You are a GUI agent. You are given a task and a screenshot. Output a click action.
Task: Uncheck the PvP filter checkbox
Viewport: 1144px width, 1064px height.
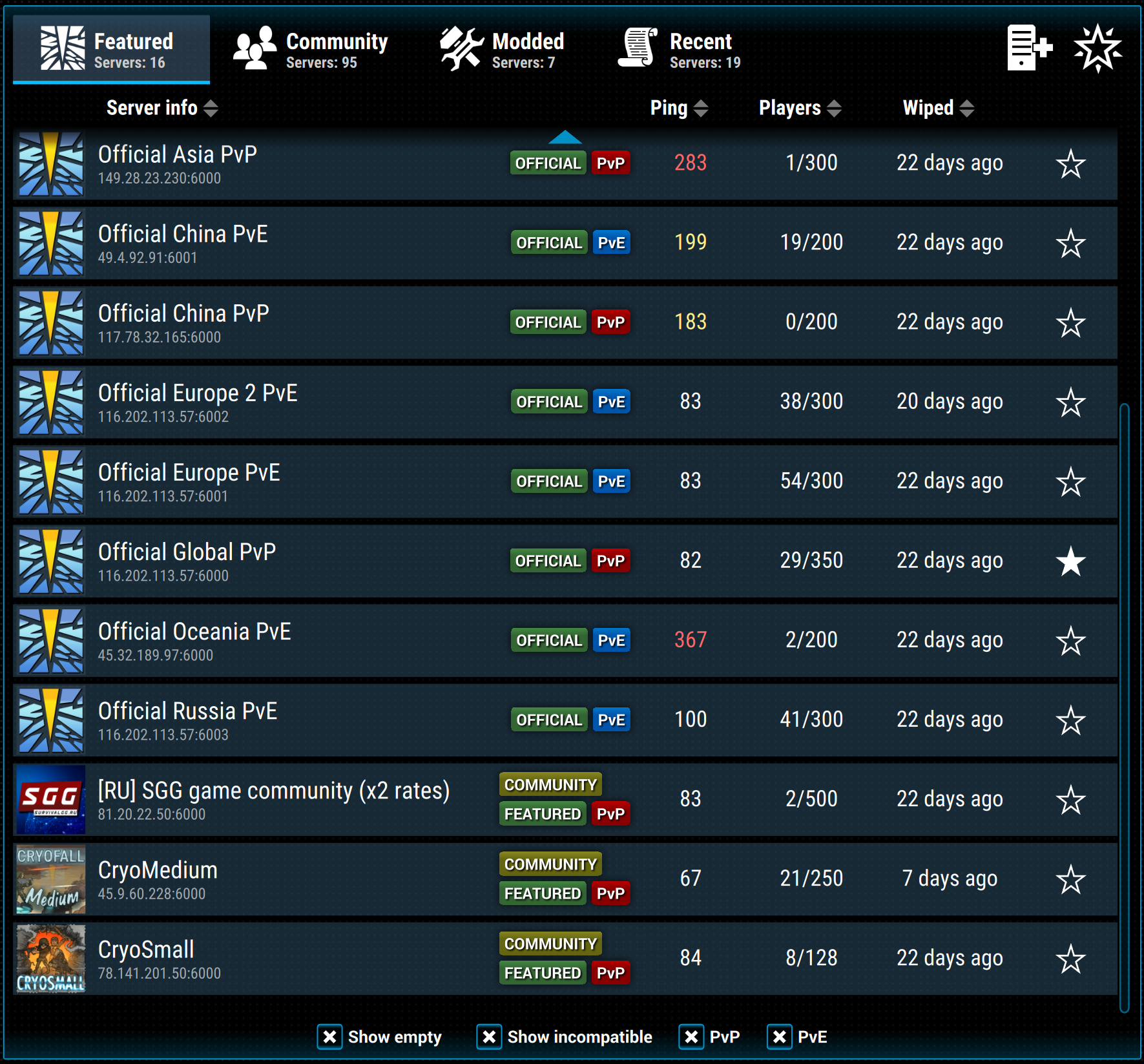tap(691, 1037)
